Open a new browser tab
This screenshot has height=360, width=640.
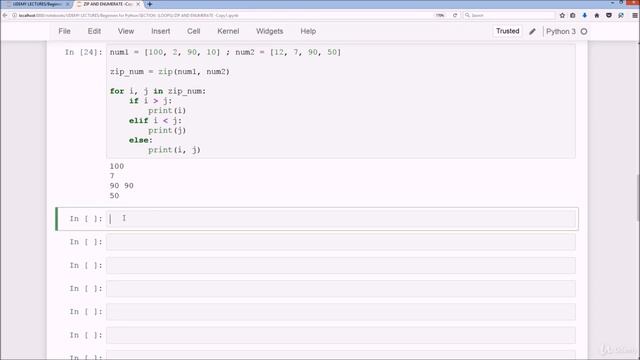(x=149, y=4)
